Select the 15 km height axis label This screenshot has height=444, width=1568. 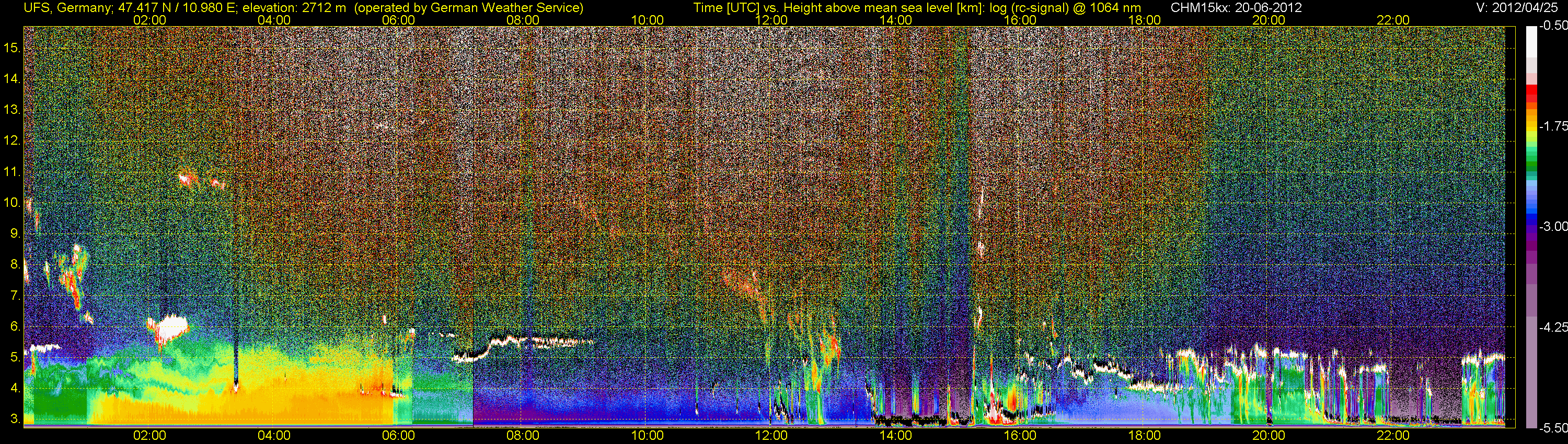pos(12,48)
